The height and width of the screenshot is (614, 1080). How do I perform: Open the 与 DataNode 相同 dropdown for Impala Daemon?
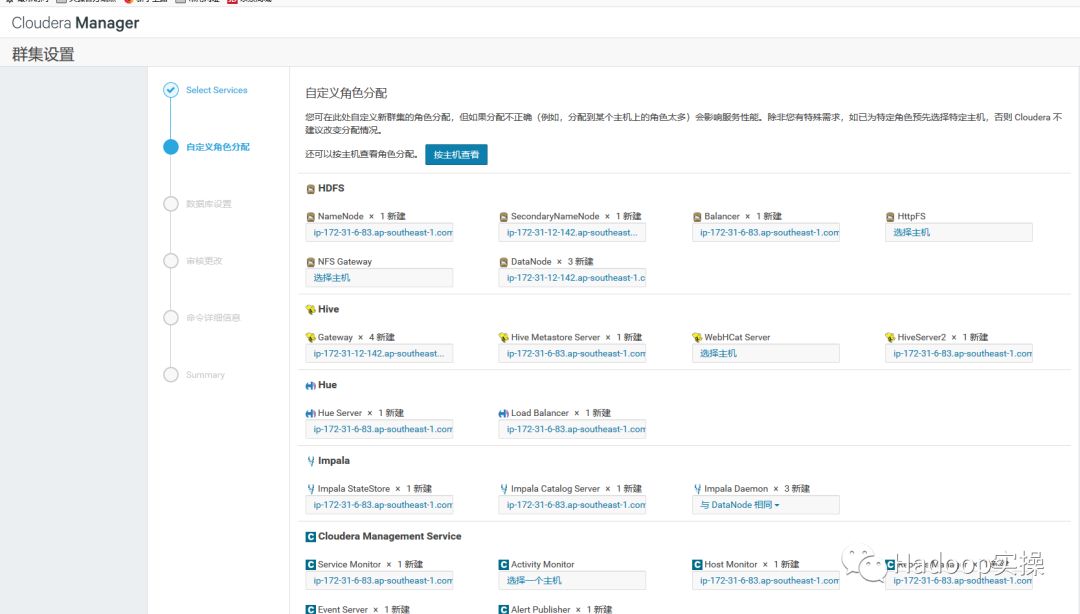740,505
